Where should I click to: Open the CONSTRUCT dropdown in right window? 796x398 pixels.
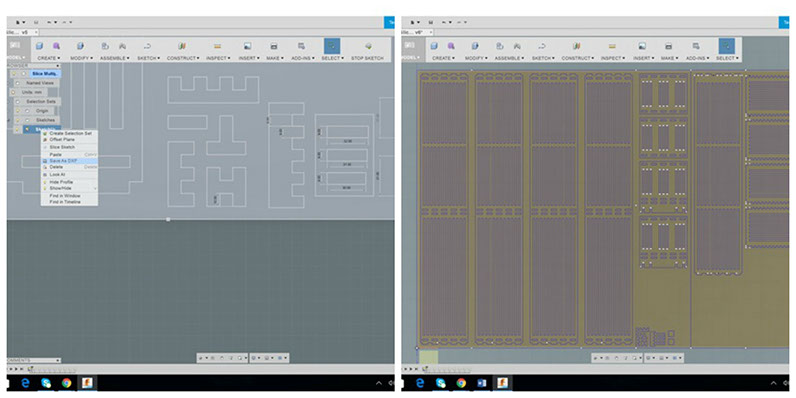[x=577, y=58]
